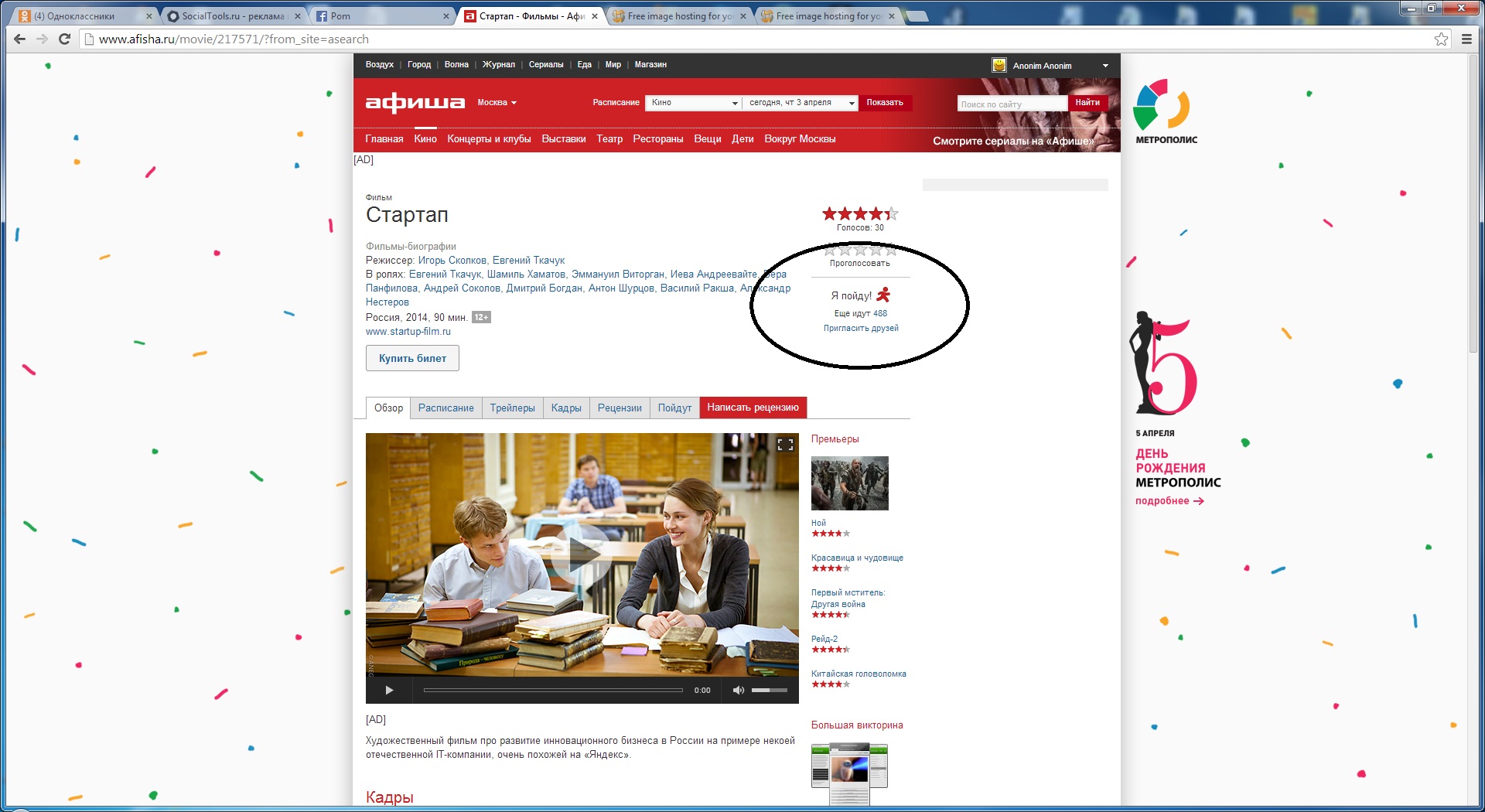Mute the trailer with speaker icon
Image resolution: width=1485 pixels, height=812 pixels.
click(739, 691)
